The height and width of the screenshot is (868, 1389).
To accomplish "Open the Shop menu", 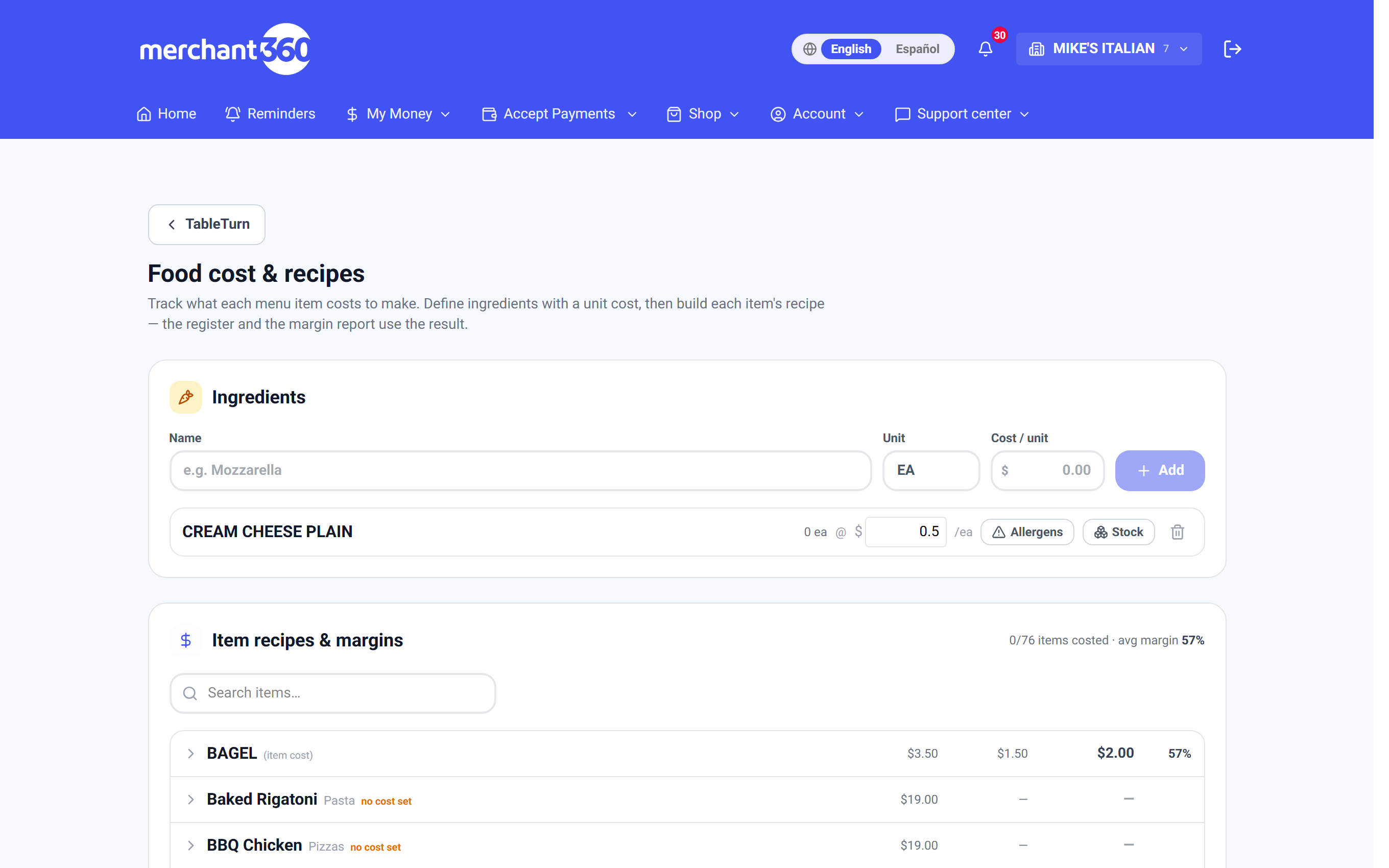I will [703, 114].
